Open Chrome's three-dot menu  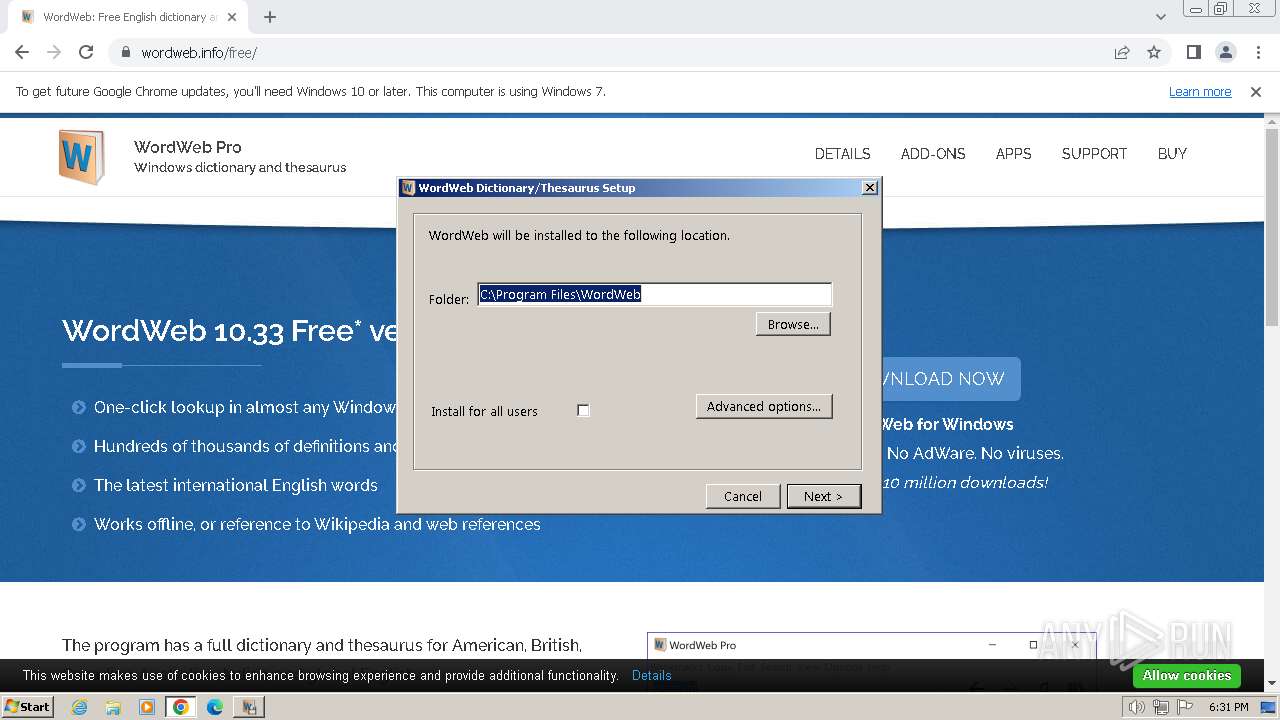1257,52
